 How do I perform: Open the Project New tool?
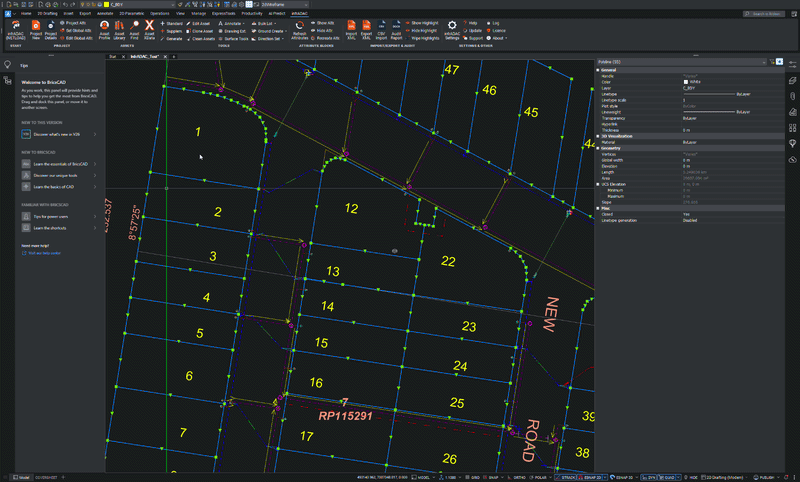(x=36, y=30)
